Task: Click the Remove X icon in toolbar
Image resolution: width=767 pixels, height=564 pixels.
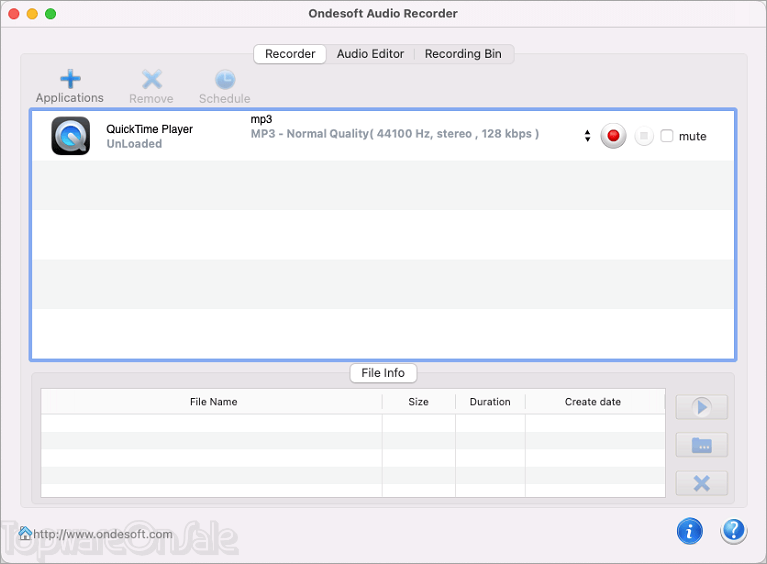Action: coord(152,79)
